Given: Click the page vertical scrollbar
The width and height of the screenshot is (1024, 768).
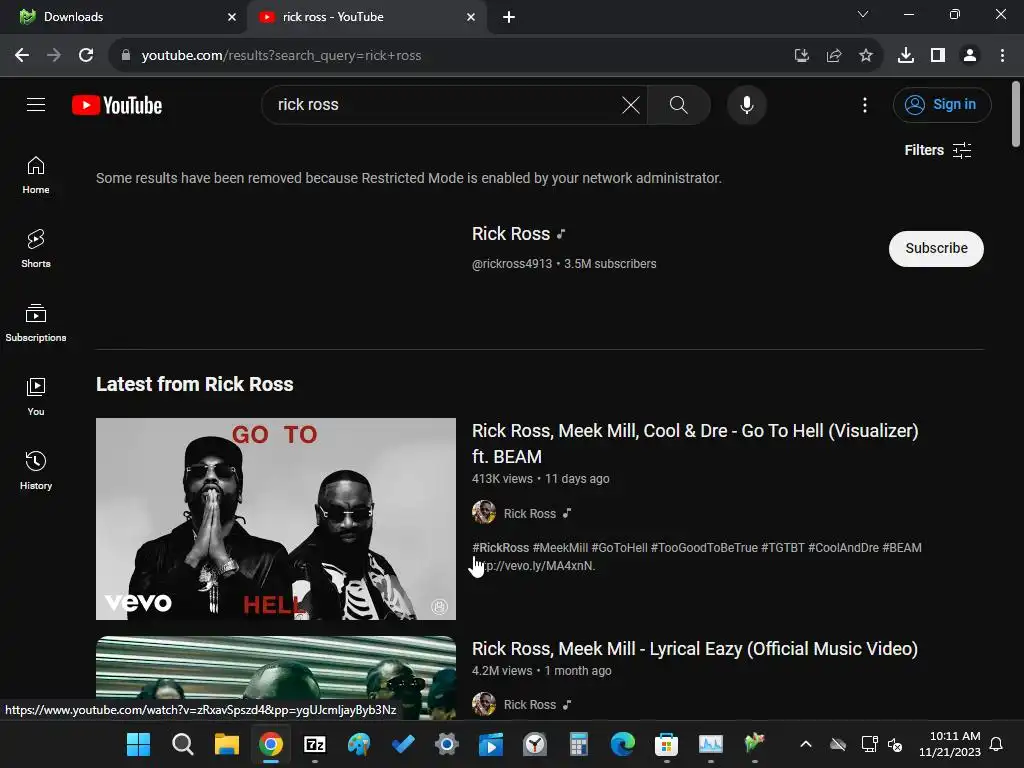Looking at the screenshot, I should tap(1016, 114).
